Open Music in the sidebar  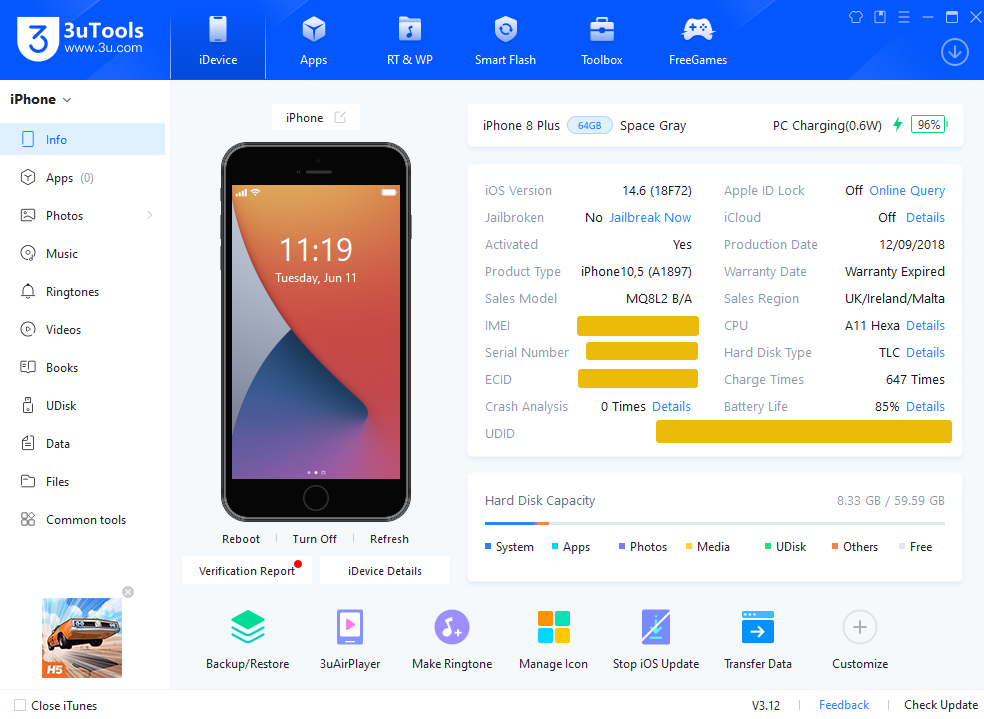click(82, 253)
